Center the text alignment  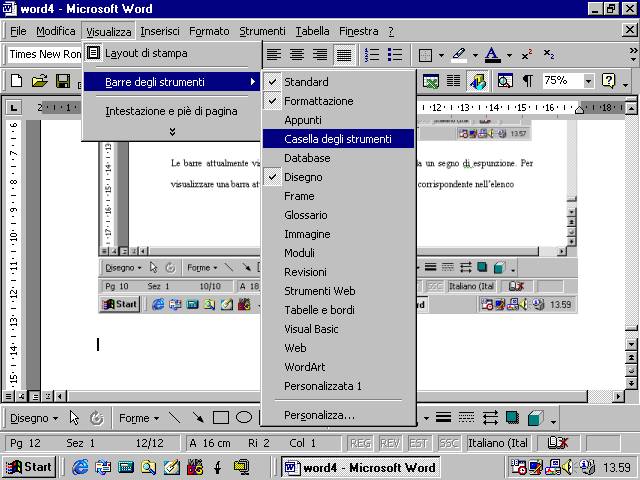[297, 55]
